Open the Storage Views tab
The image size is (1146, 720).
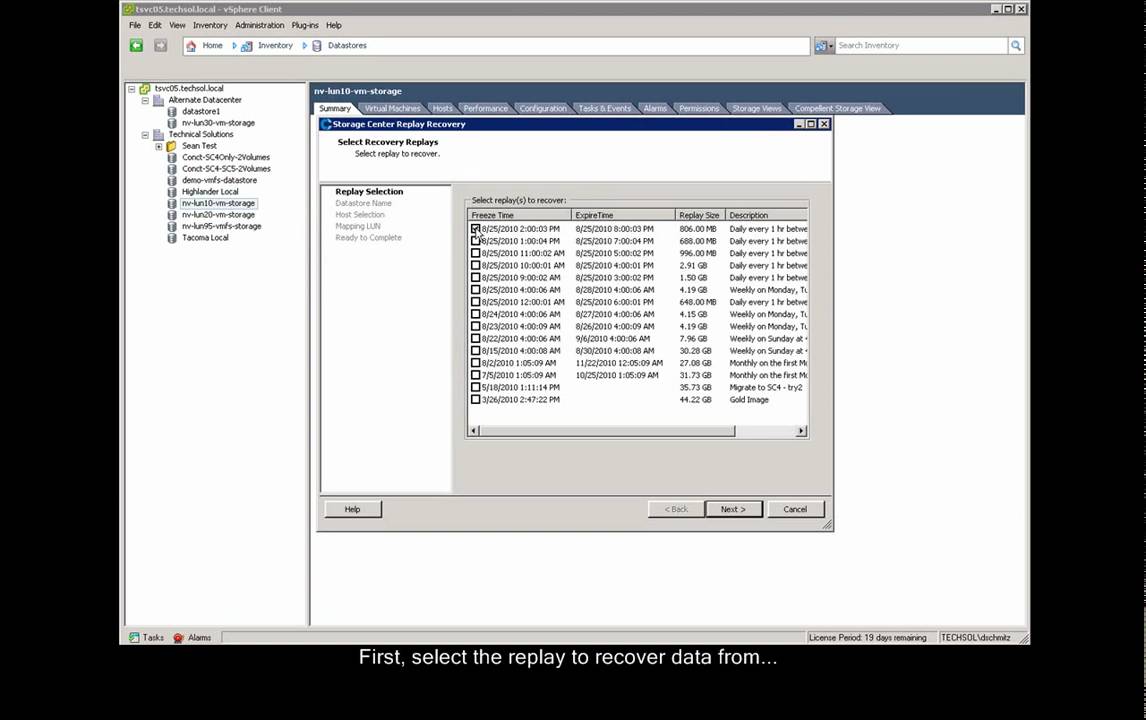[x=756, y=108]
